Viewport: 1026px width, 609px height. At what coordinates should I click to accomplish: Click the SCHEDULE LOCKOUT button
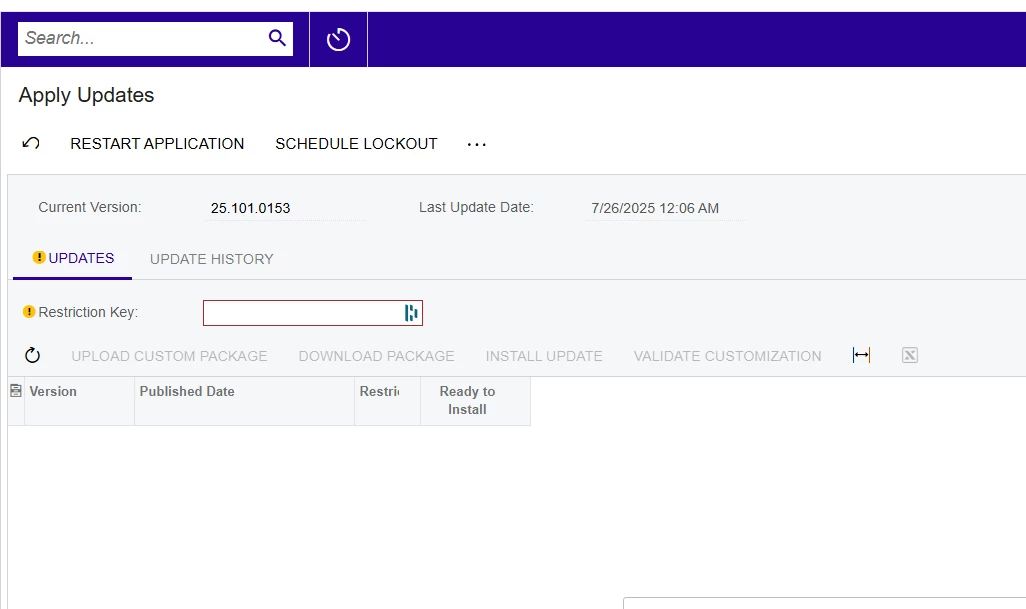[x=356, y=144]
